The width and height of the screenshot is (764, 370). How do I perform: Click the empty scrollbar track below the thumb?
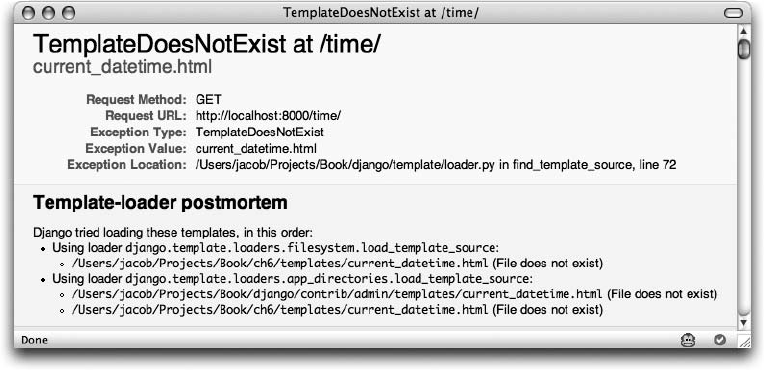744,185
